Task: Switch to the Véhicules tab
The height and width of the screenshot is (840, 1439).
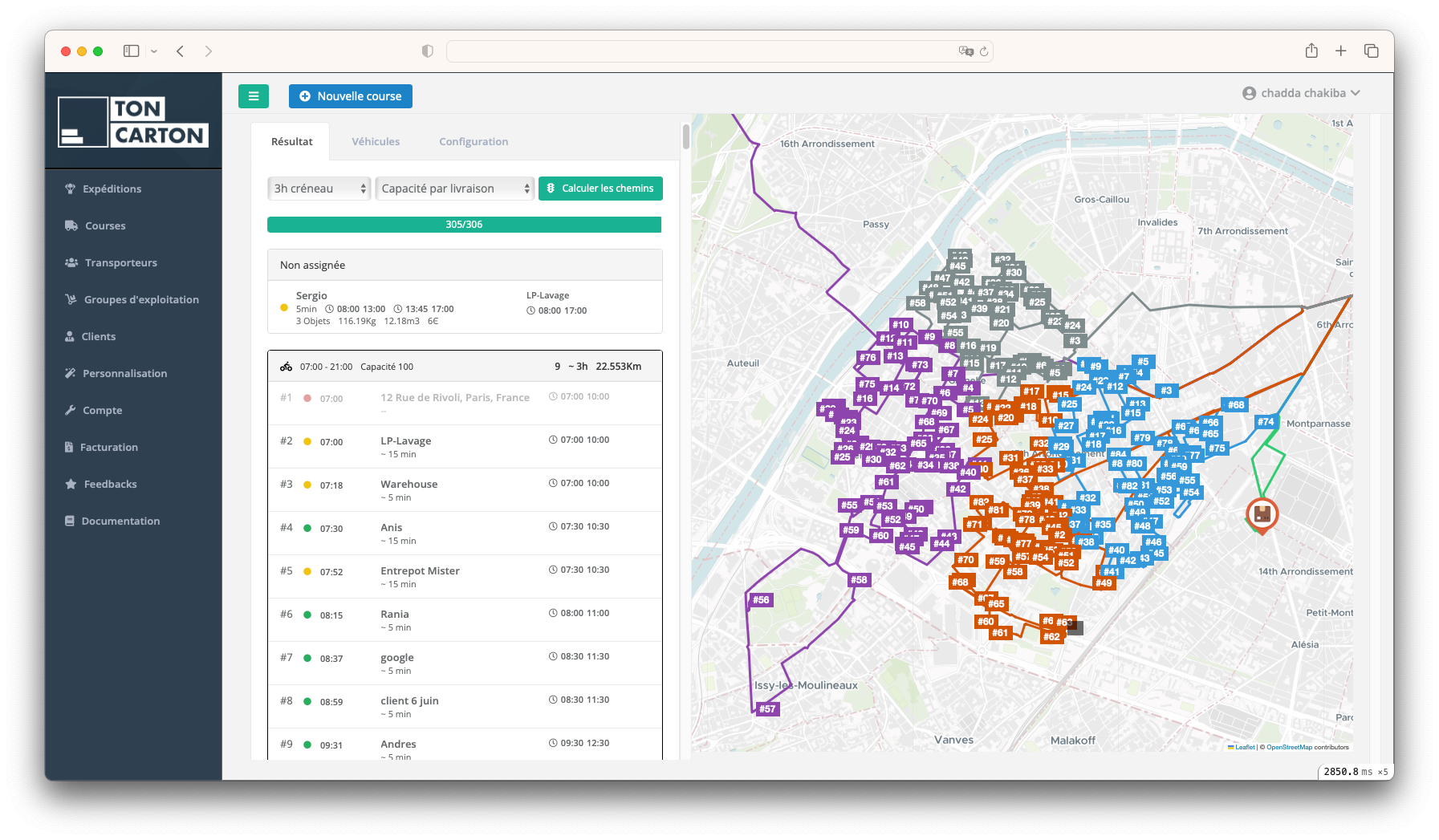Action: (376, 141)
